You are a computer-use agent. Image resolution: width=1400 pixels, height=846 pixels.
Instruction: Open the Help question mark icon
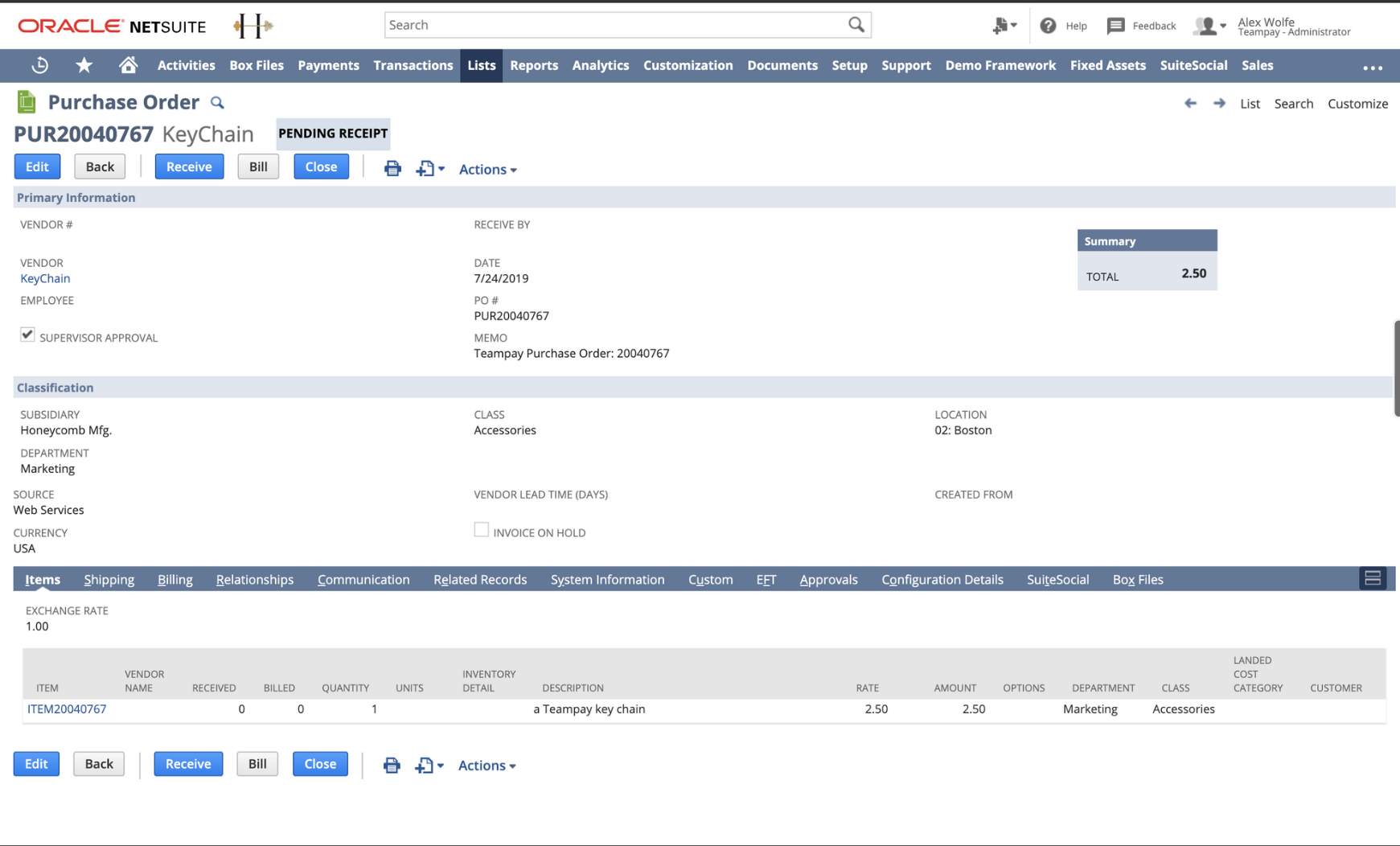point(1048,26)
